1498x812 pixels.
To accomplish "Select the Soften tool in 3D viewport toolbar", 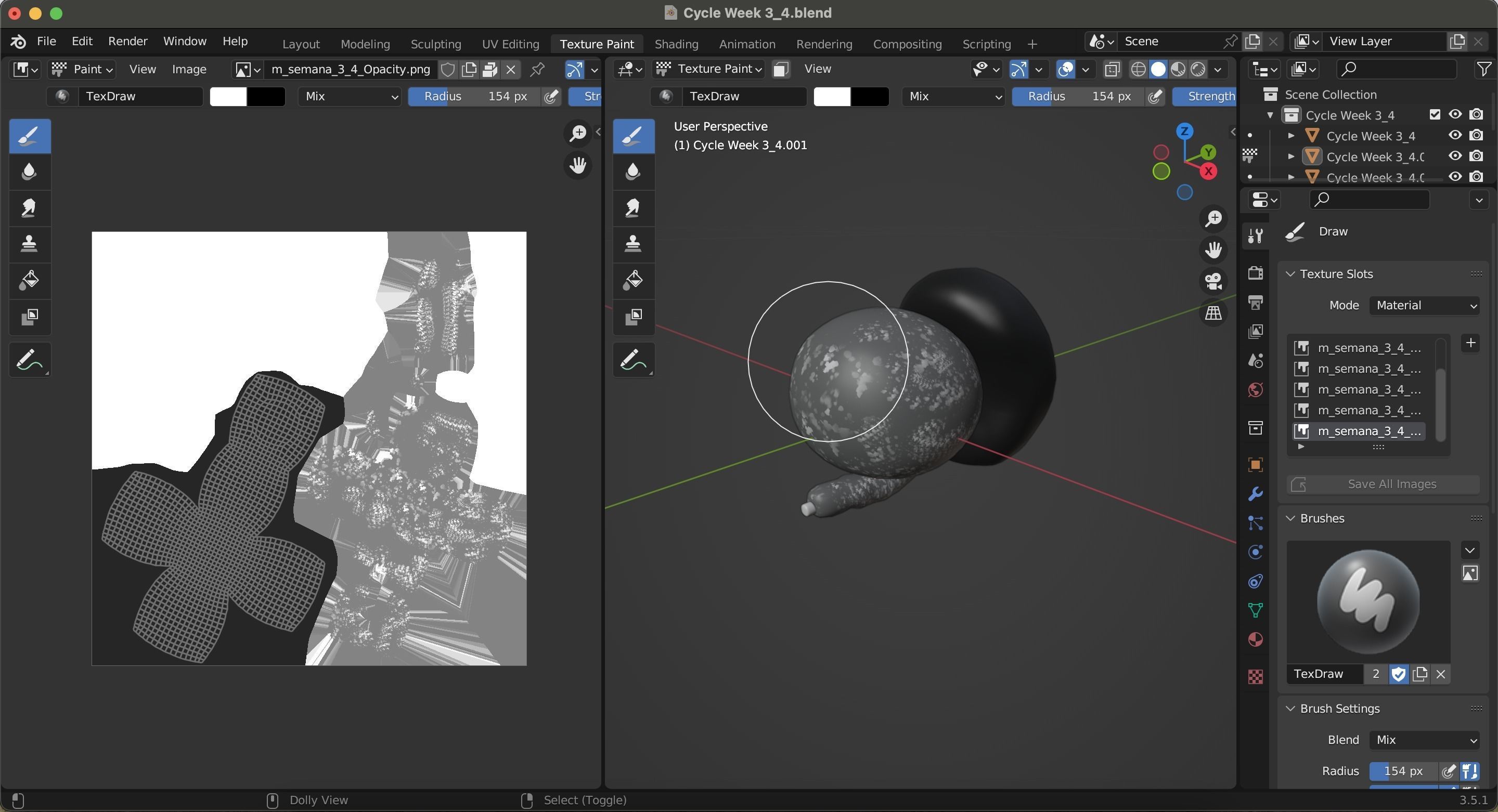I will point(634,172).
